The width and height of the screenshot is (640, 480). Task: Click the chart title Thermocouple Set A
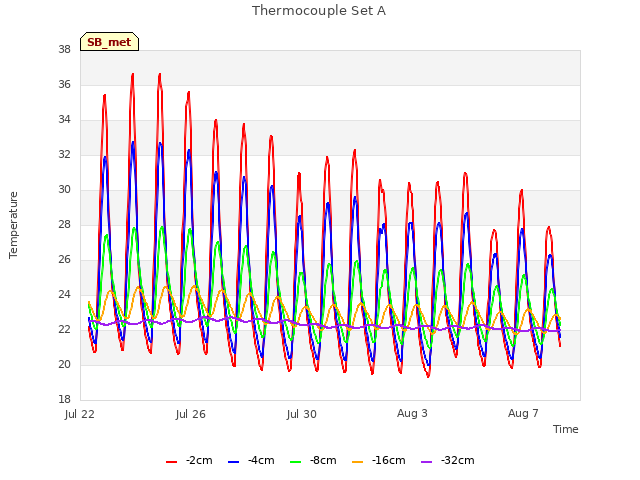[319, 11]
